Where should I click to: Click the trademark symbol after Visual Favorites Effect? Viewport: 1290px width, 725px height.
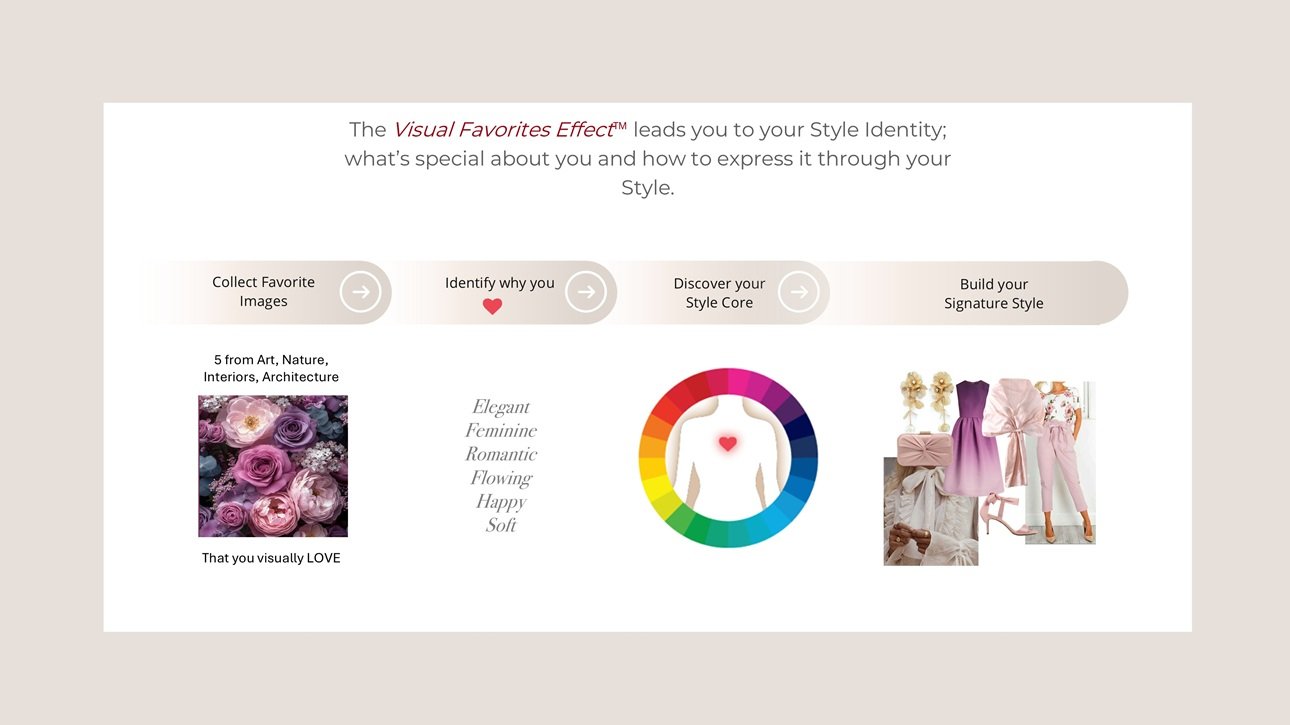pyautogui.click(x=619, y=124)
